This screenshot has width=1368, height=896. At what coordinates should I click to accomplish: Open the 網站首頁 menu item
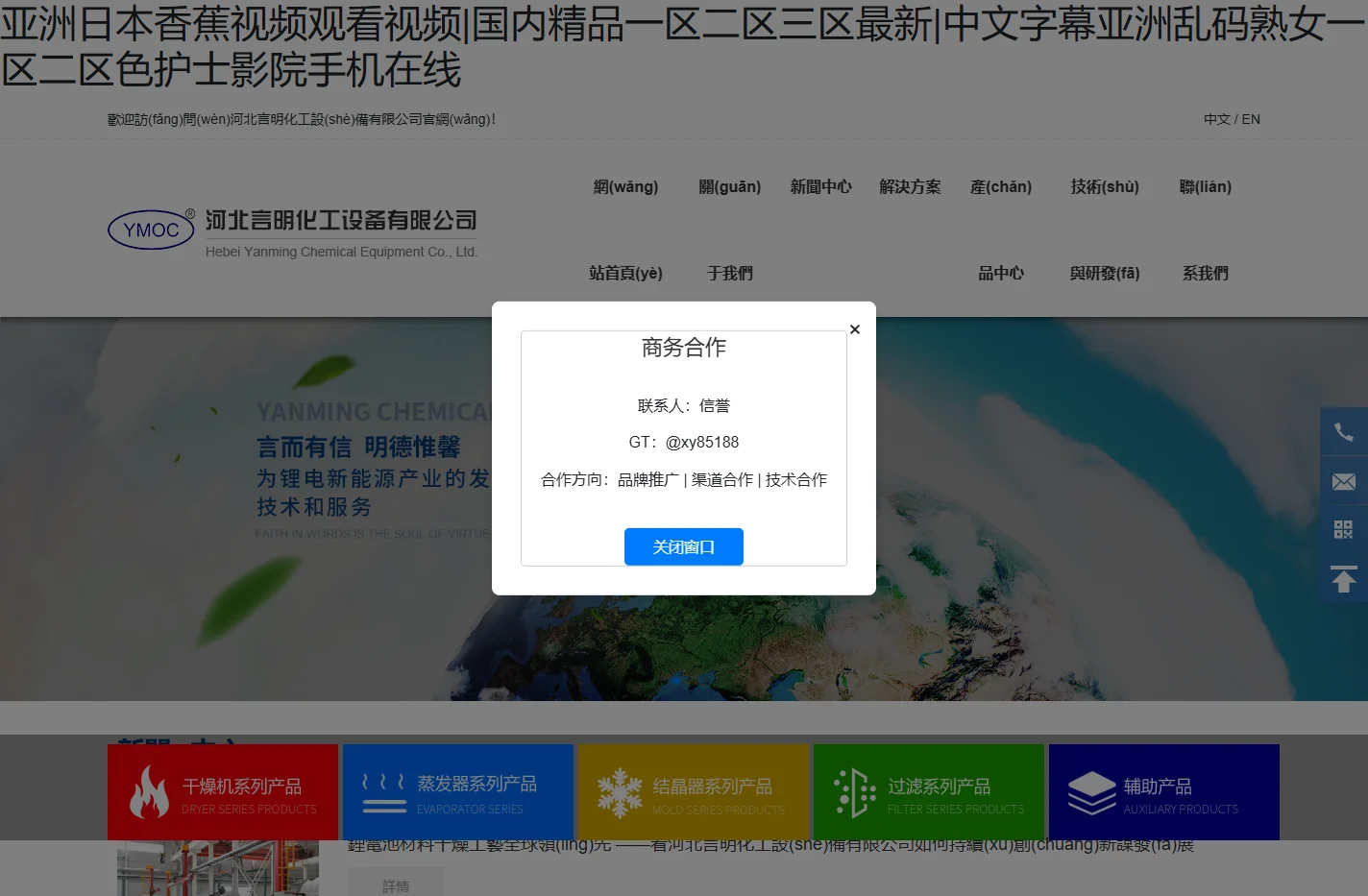click(625, 230)
